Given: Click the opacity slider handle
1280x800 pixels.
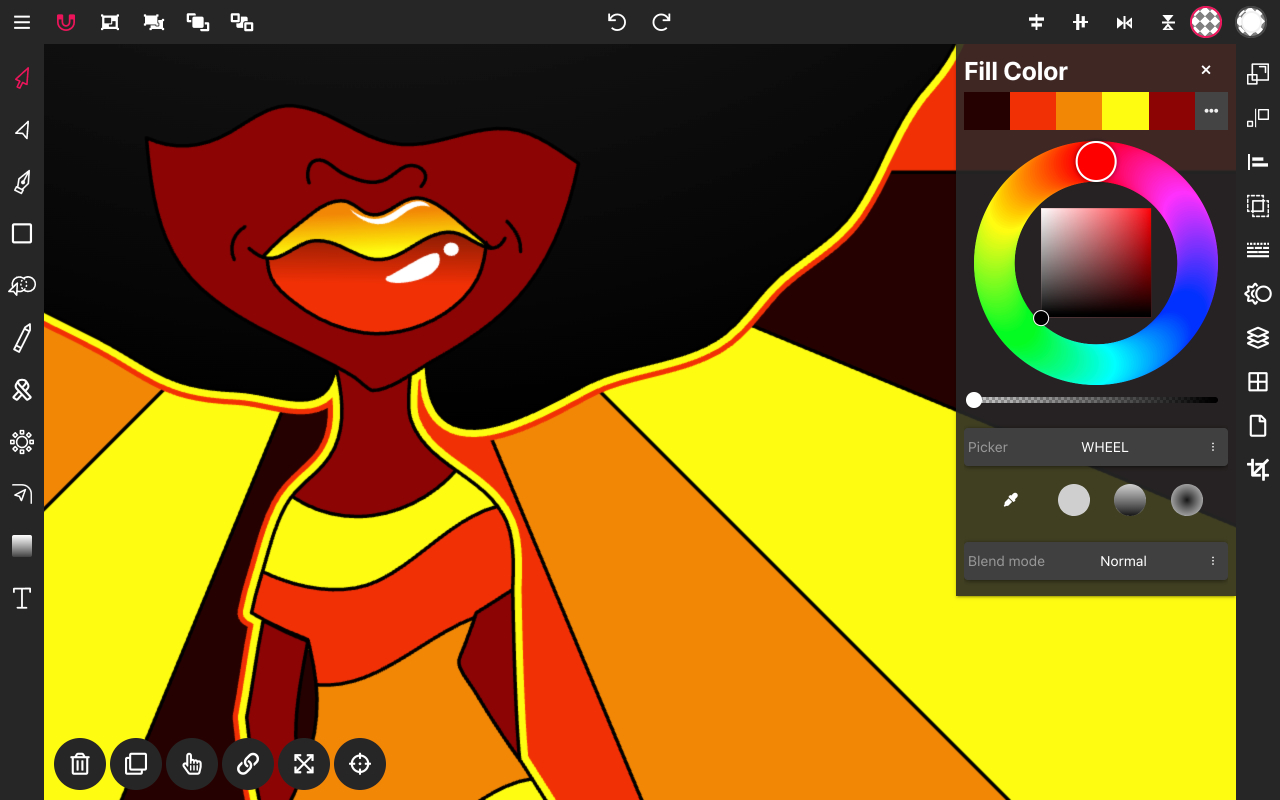Looking at the screenshot, I should point(974,400).
